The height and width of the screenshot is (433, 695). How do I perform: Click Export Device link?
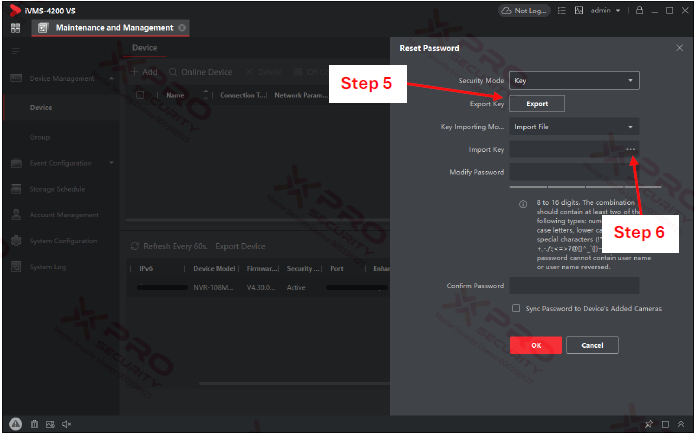pyautogui.click(x=240, y=246)
